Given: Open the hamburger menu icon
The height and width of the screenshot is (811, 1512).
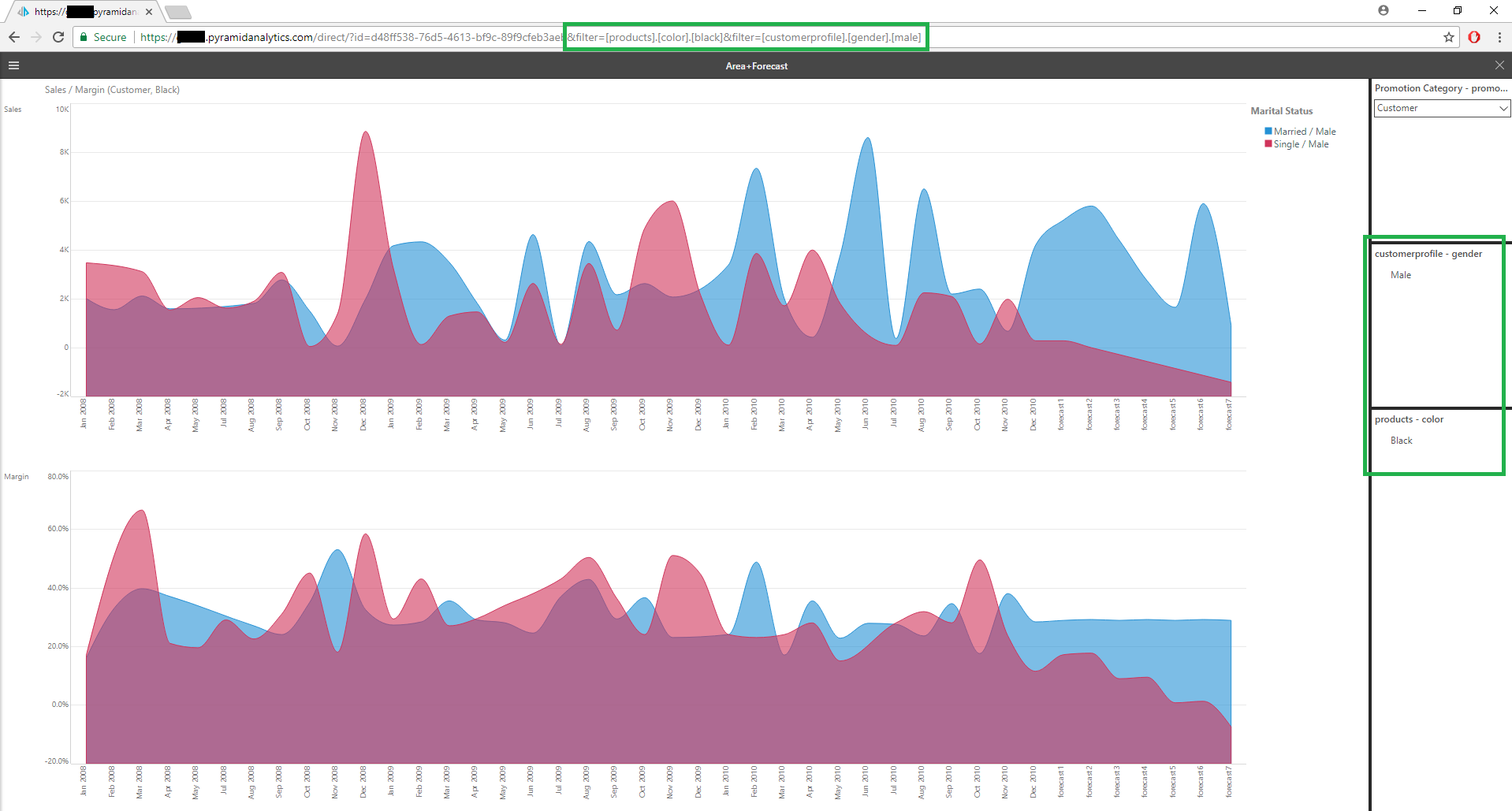Looking at the screenshot, I should click(x=13, y=65).
